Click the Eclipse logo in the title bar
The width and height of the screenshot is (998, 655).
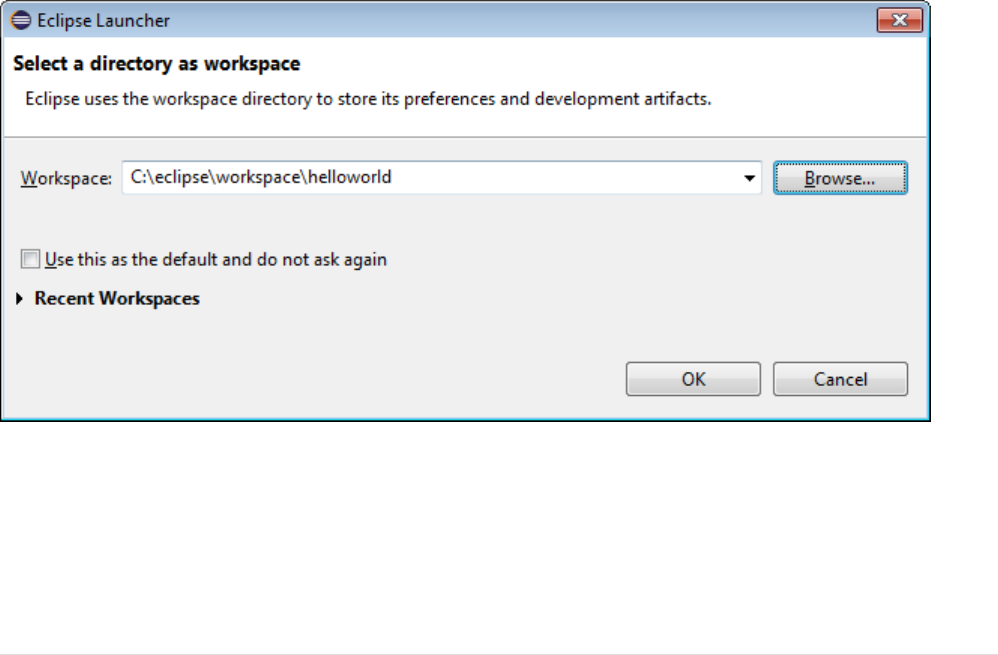[x=20, y=20]
